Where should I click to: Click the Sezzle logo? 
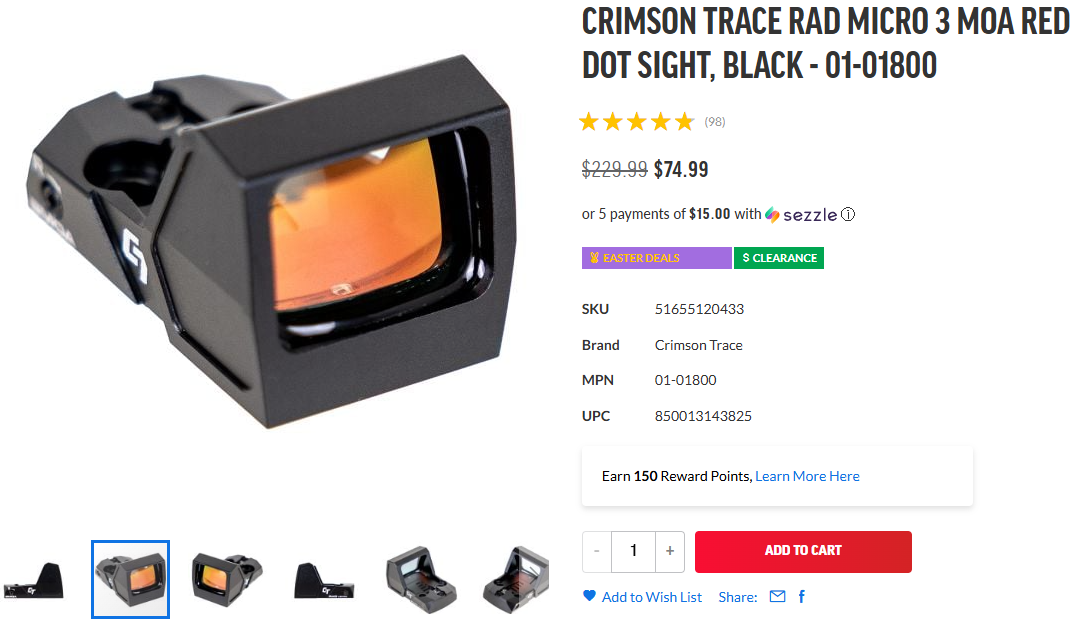(x=801, y=215)
